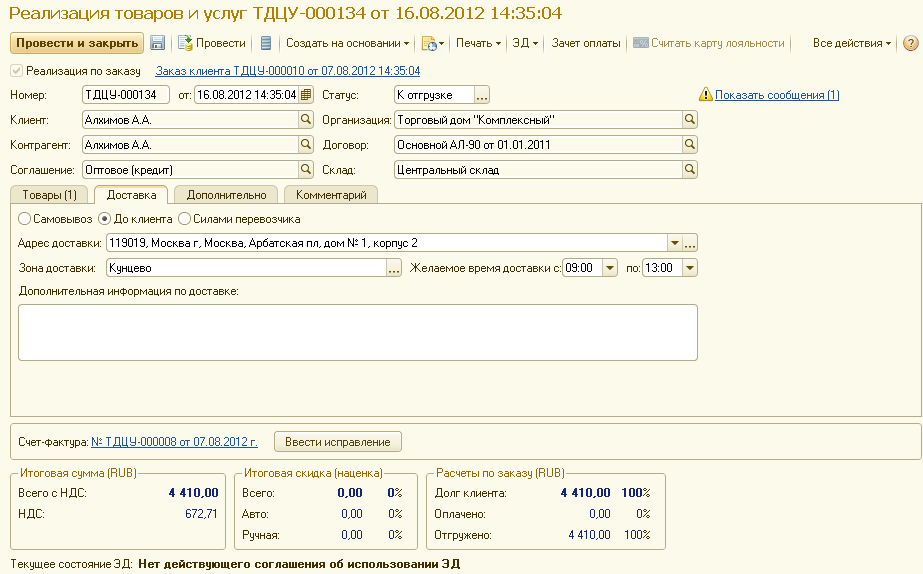
Task: Click the magnifier icon in Клиент field
Action: click(x=306, y=120)
